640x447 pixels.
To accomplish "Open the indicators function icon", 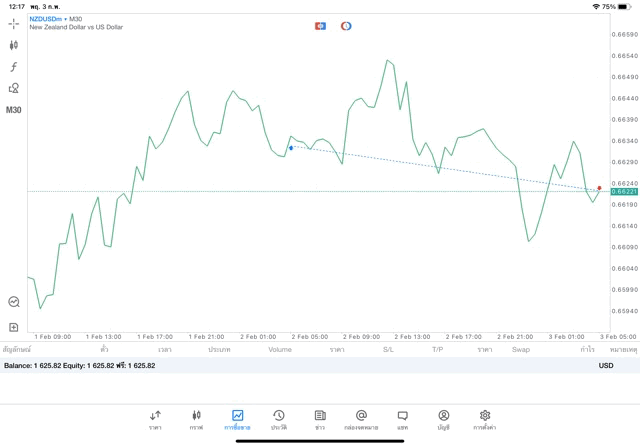I will 14,67.
